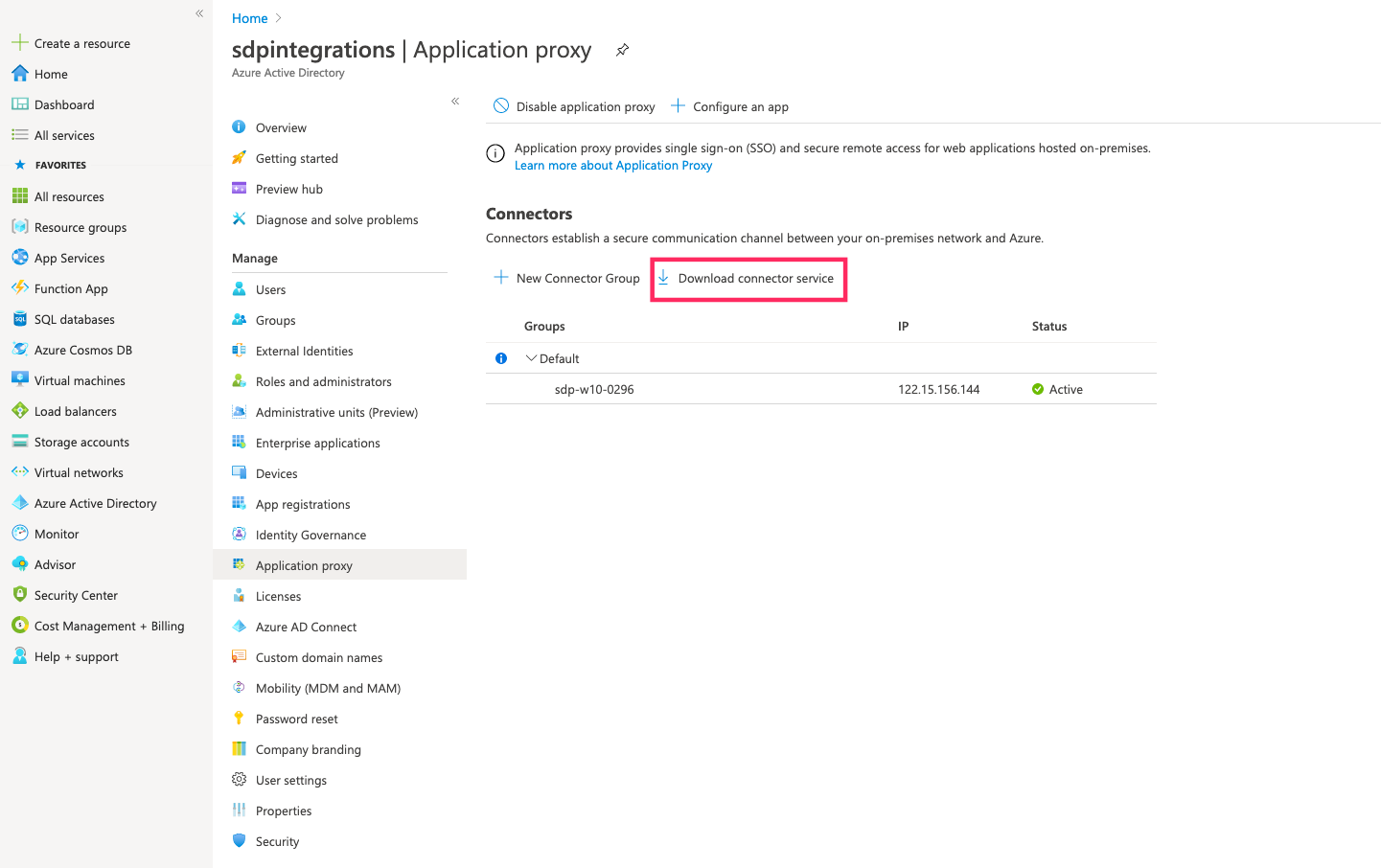Click the Status column header
The height and width of the screenshot is (868, 1381).
pos(1049,326)
